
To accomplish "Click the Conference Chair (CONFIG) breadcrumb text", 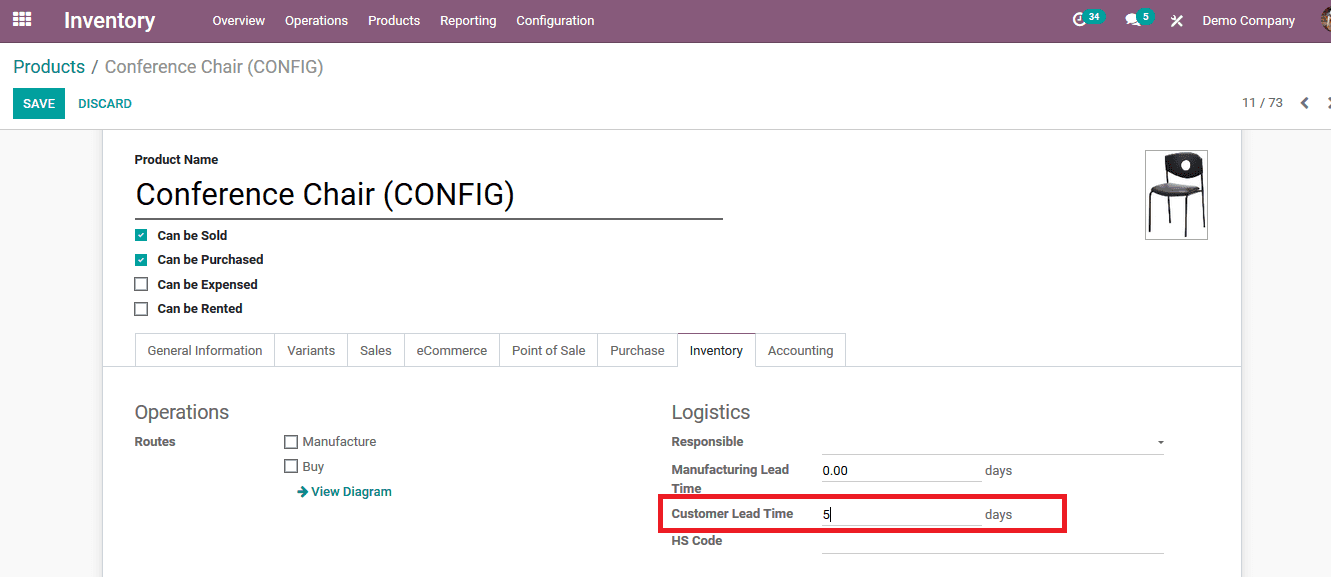I will [214, 67].
